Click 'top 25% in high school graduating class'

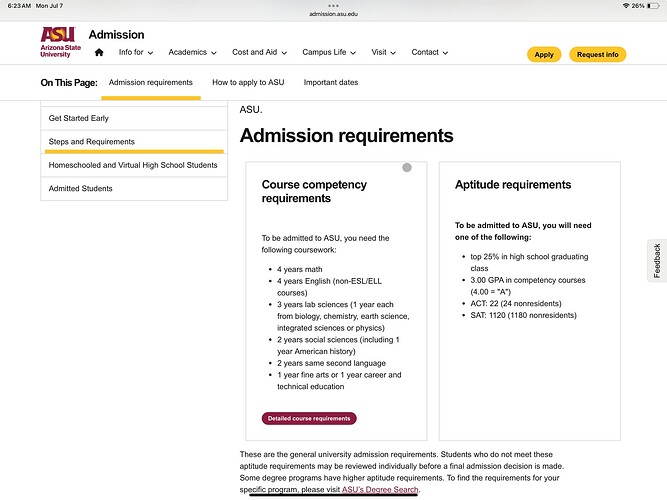tap(529, 263)
